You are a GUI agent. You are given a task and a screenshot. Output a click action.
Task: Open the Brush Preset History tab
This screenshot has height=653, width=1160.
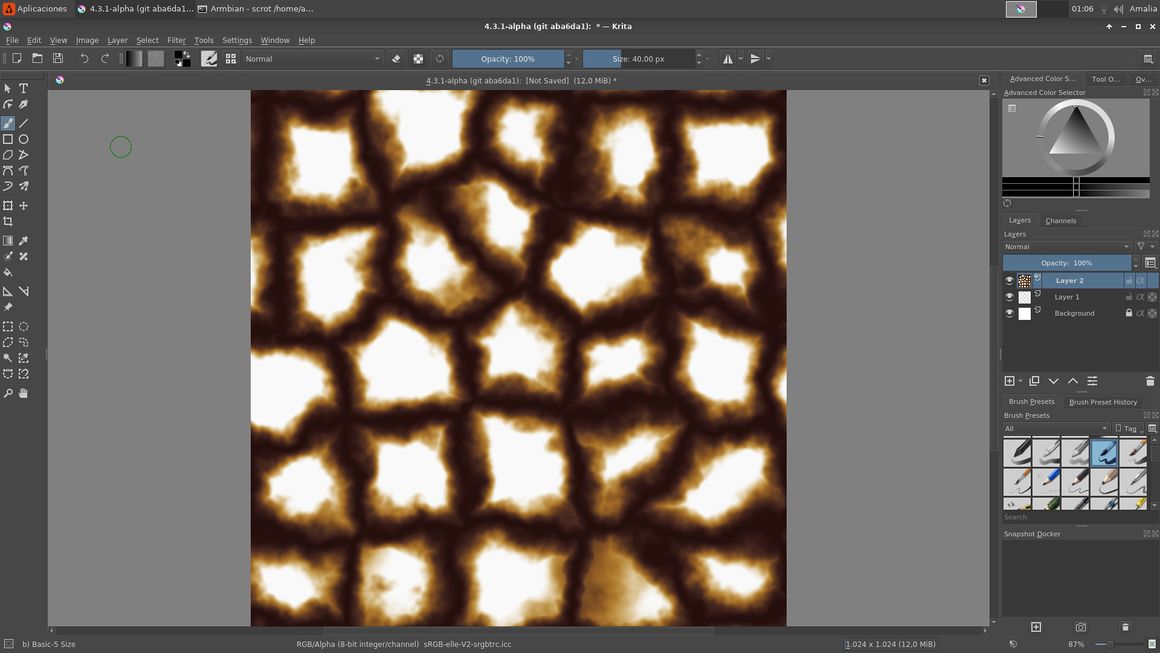(1102, 402)
